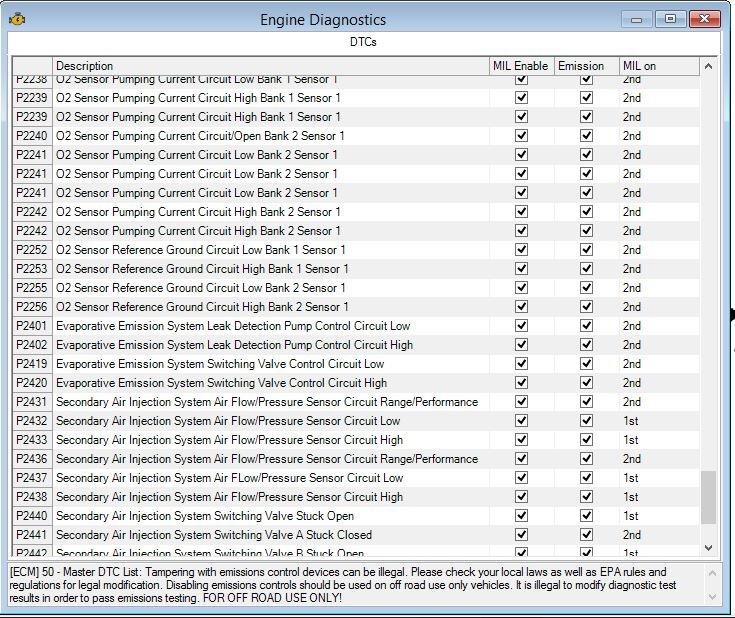Sort by the Emission column header
The image size is (735, 618).
[x=587, y=66]
